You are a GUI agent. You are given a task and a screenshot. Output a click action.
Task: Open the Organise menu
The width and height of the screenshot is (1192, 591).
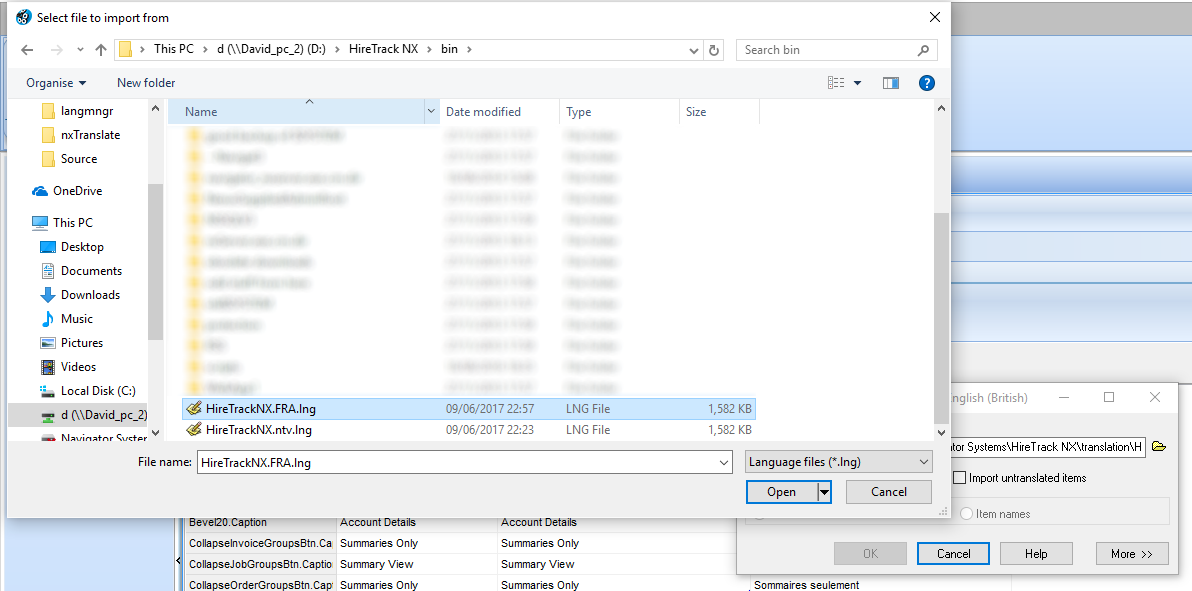[x=54, y=83]
